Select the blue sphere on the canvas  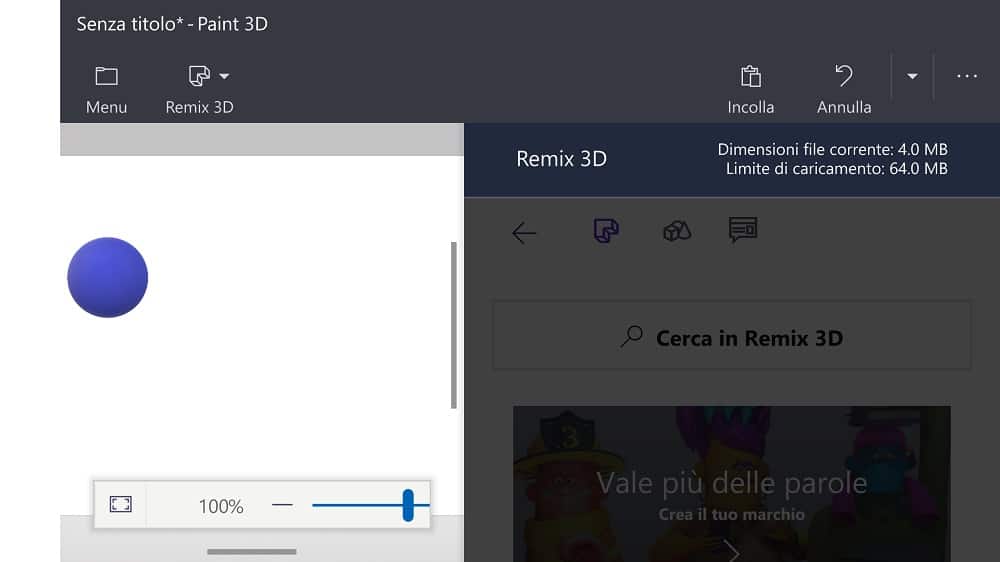click(x=108, y=278)
